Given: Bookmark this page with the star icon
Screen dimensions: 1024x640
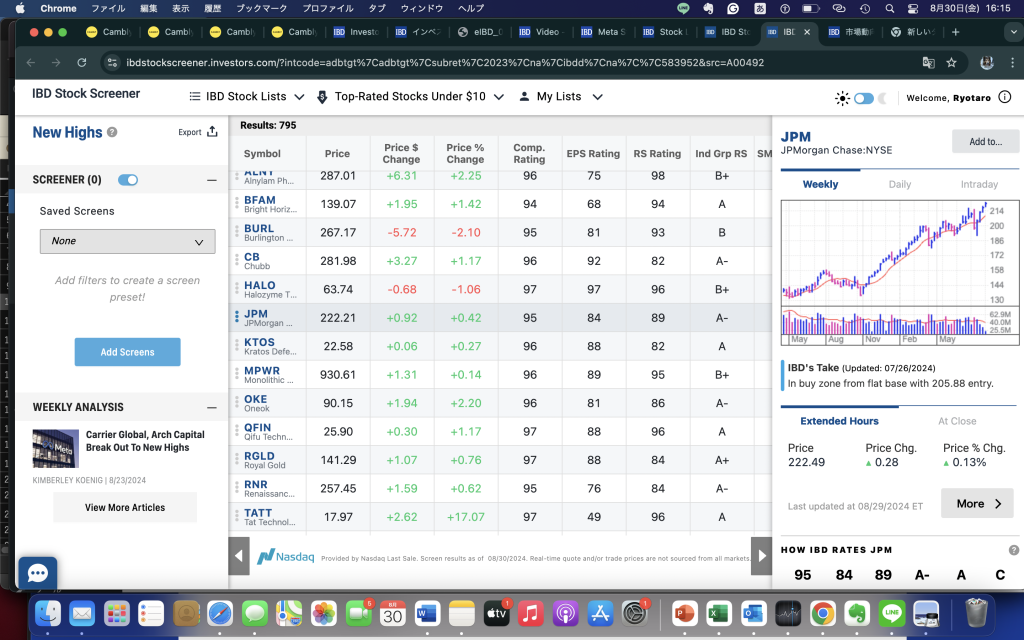Looking at the screenshot, I should point(951,62).
